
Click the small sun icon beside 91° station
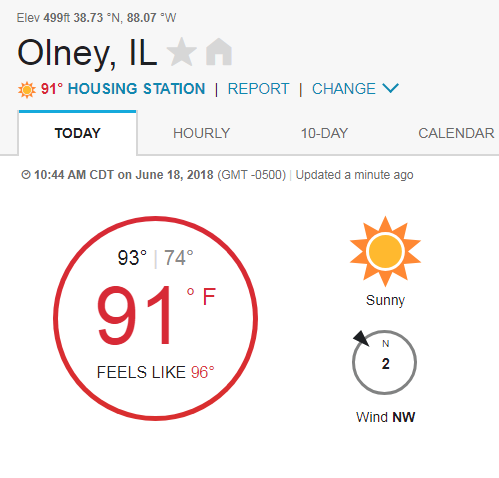(27, 90)
